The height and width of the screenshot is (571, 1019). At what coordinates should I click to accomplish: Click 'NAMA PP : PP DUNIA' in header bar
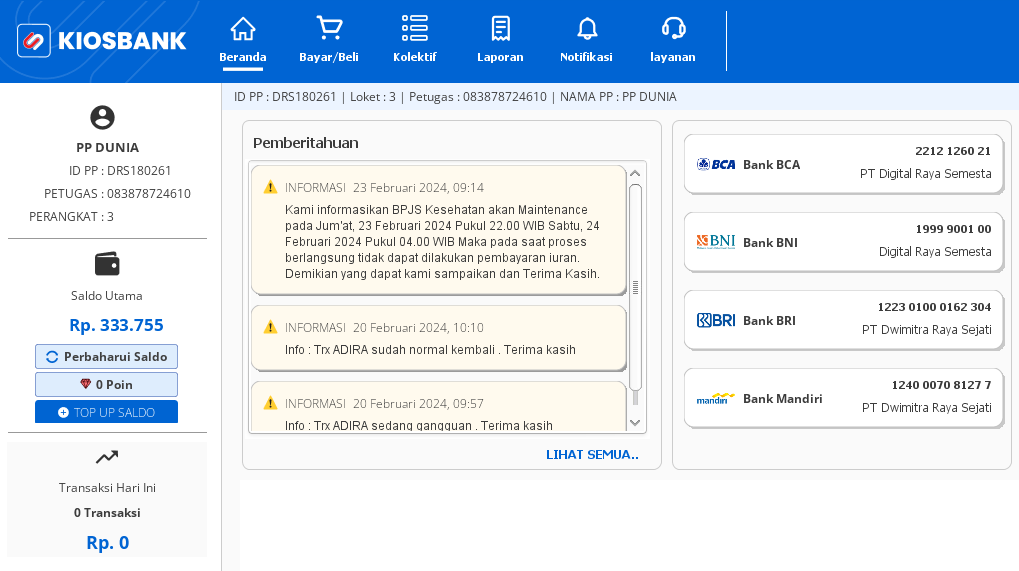point(618,97)
